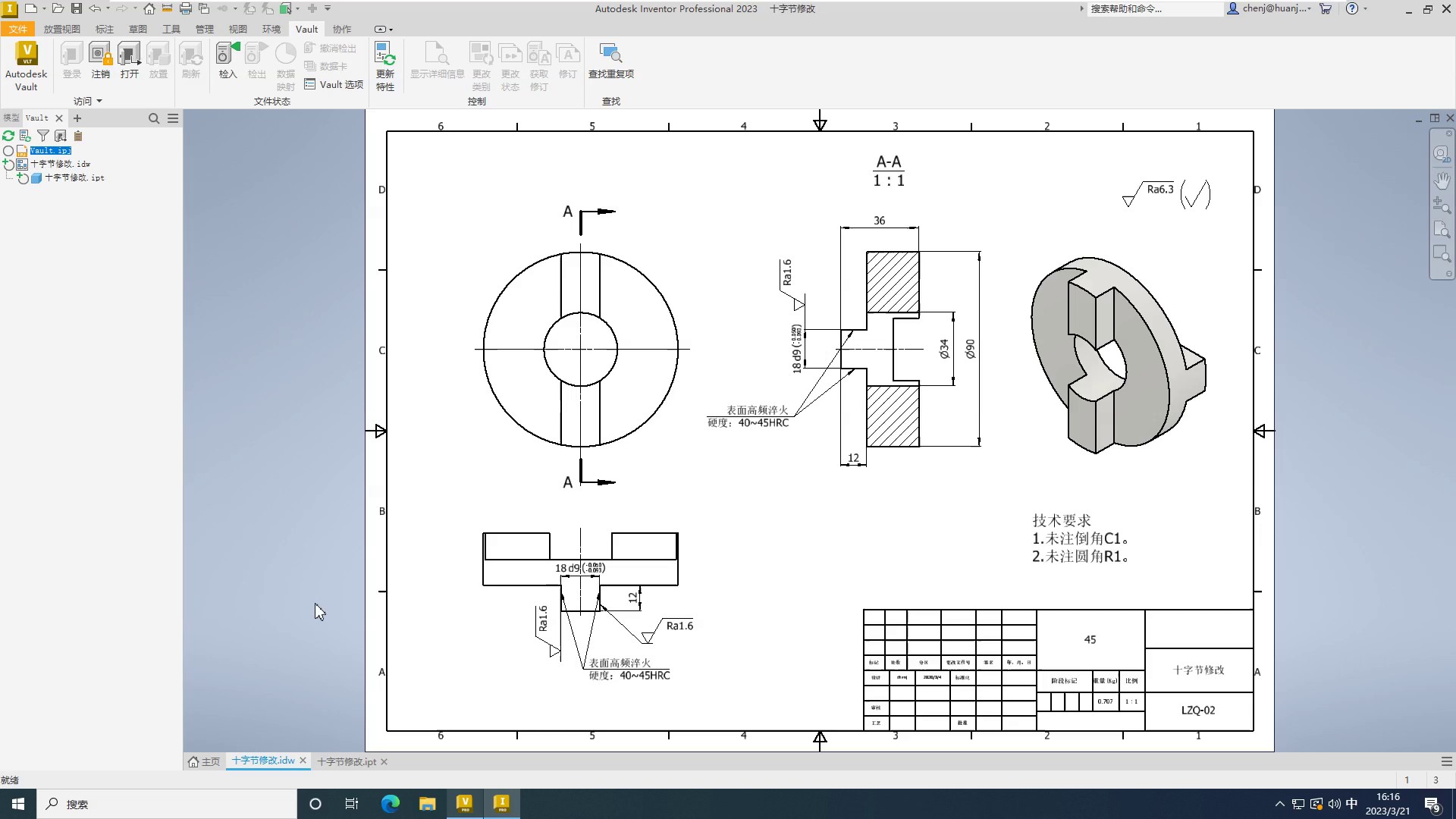Open the browser panel hamburger menu
The height and width of the screenshot is (819, 1456).
point(173,118)
